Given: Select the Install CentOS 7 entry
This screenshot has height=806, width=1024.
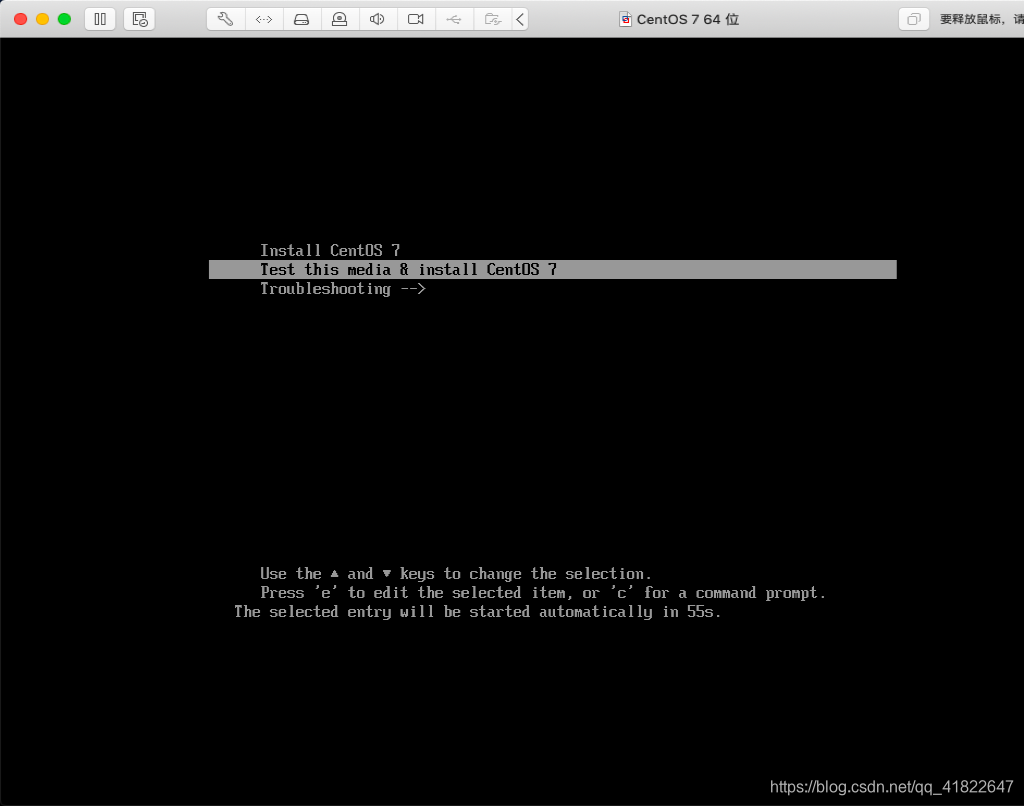Looking at the screenshot, I should [330, 250].
